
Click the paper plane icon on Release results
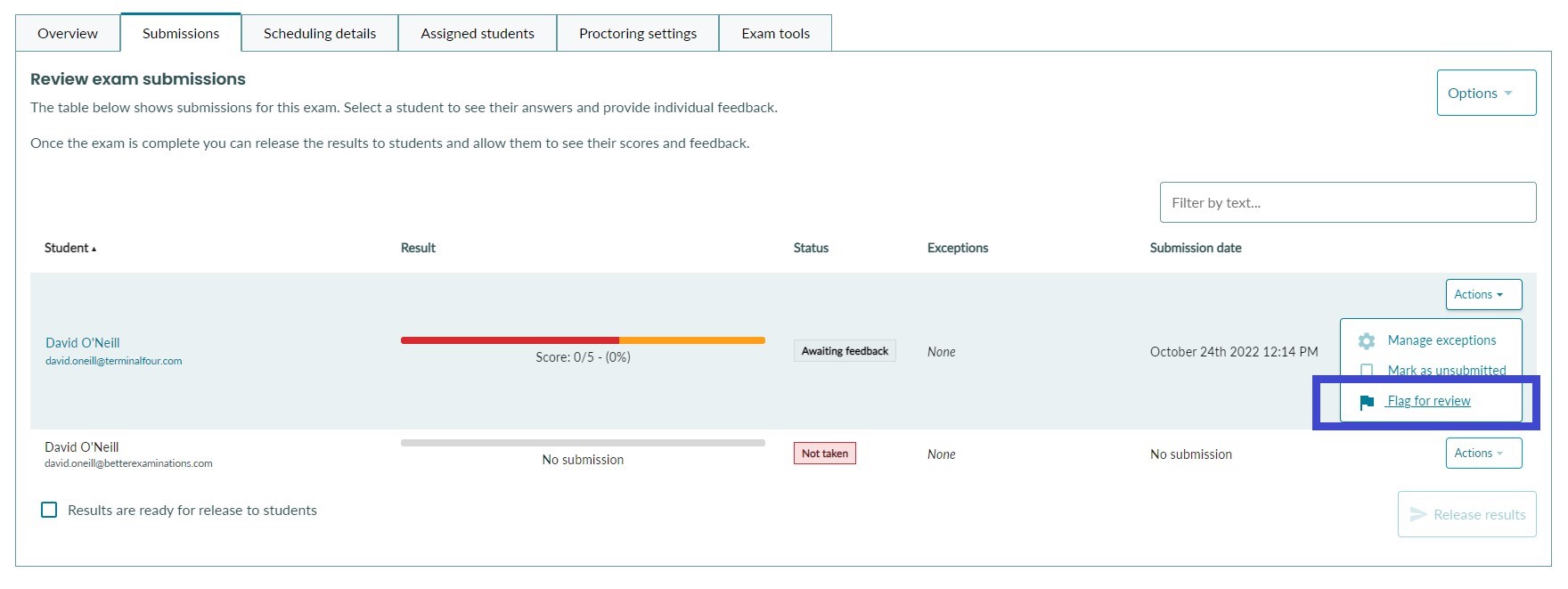(1418, 514)
